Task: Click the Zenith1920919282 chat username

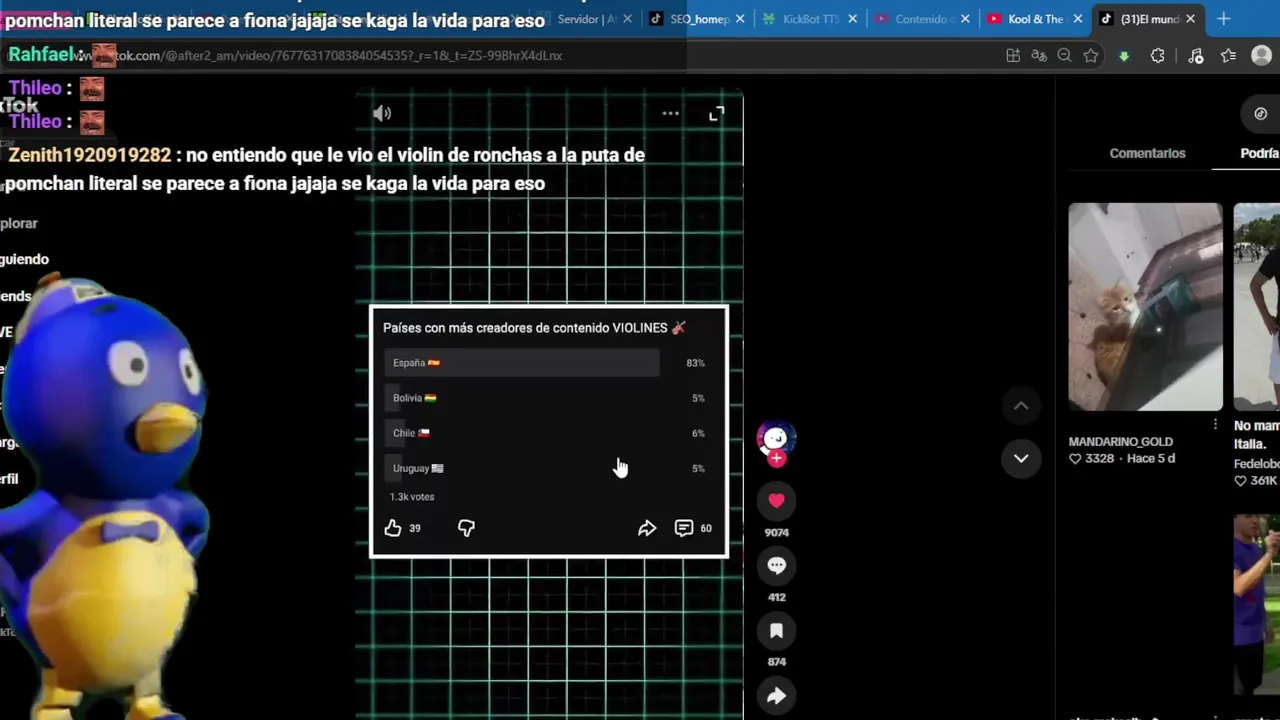Action: pos(90,155)
